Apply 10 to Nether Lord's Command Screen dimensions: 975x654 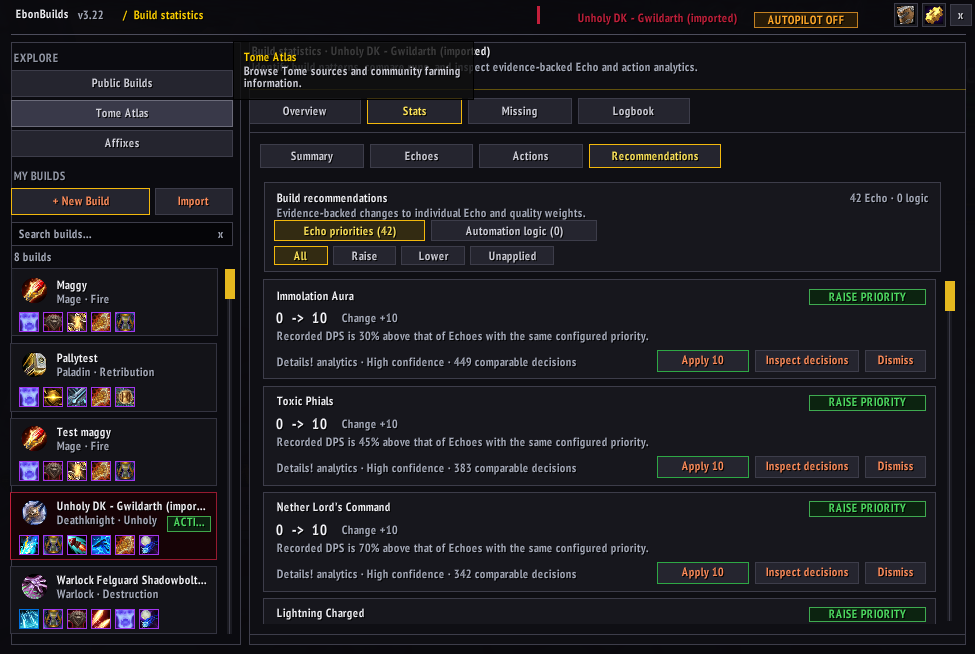coord(703,573)
